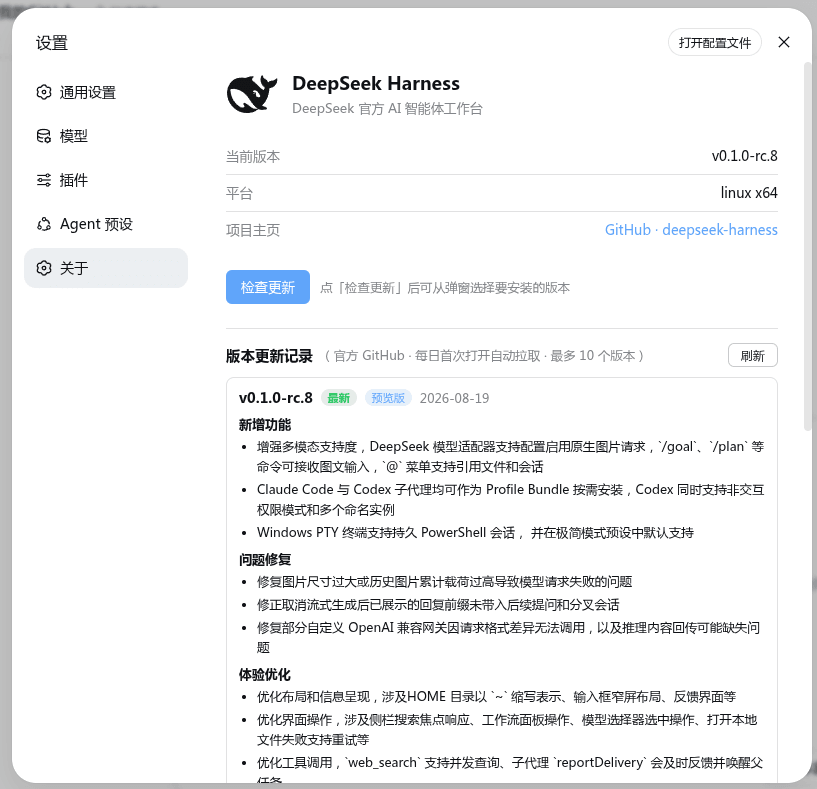
Task: Click the 增强多模态支持度 changelog item
Action: point(510,457)
